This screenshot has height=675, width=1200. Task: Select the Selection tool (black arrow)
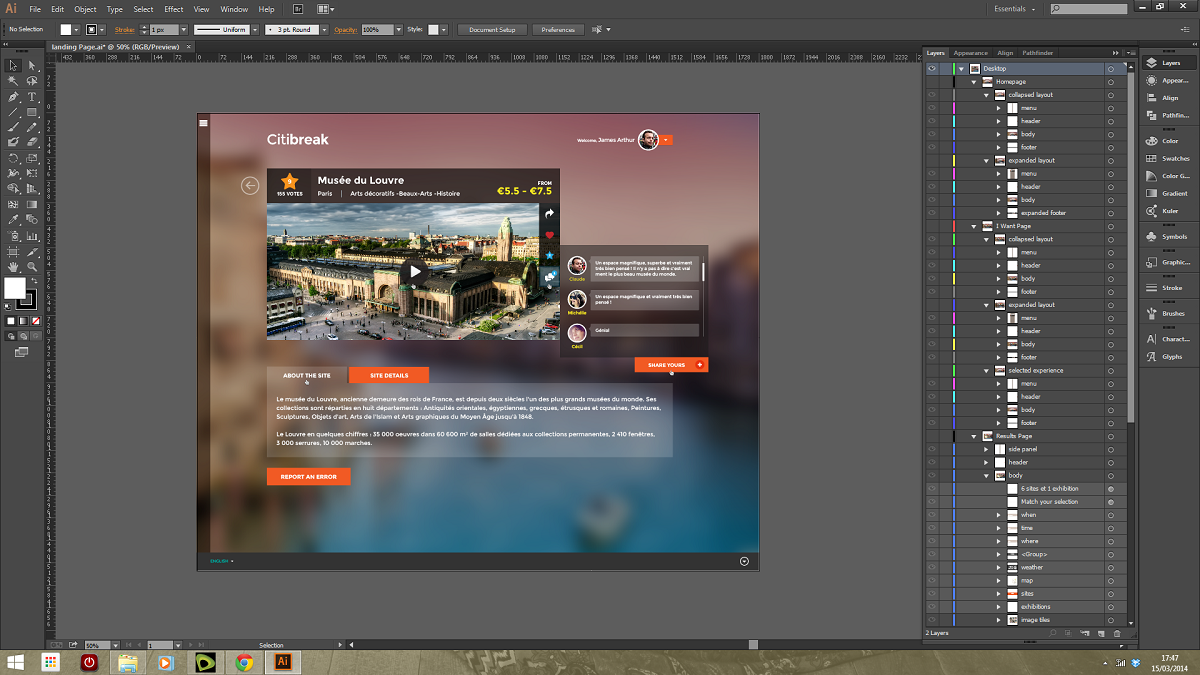pos(14,66)
